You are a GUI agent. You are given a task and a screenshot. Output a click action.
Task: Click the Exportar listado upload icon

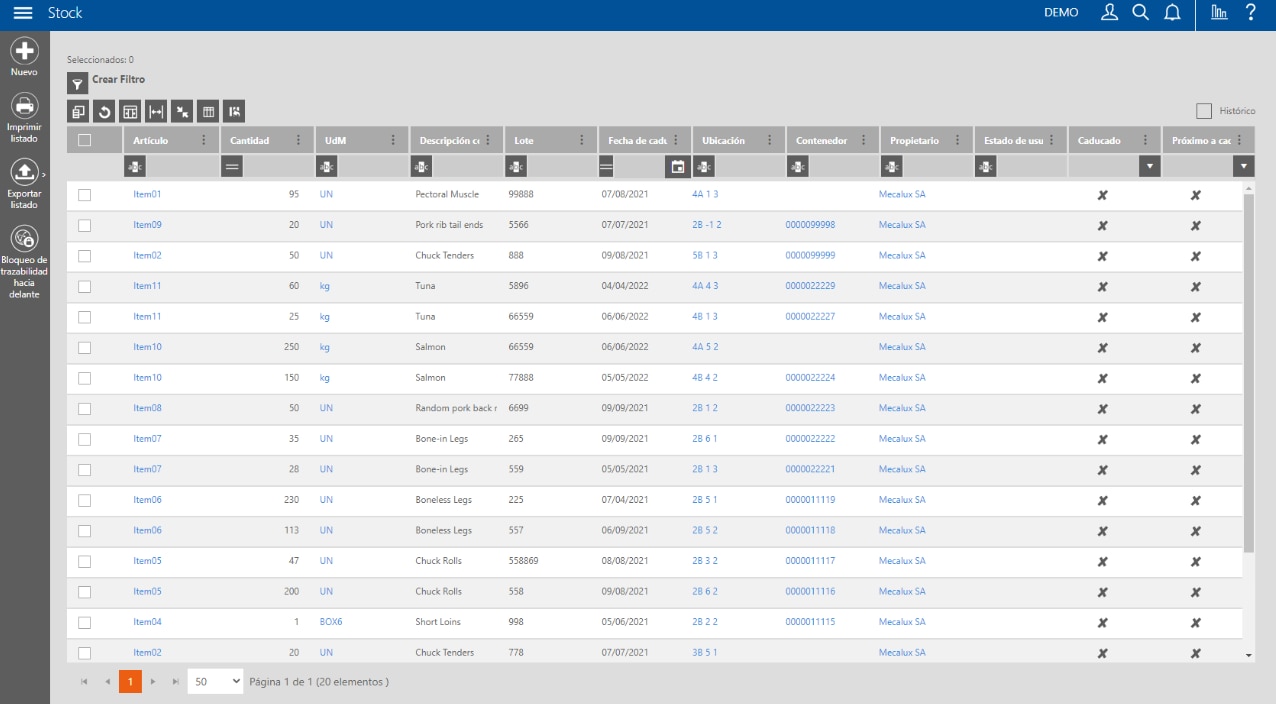[x=24, y=171]
